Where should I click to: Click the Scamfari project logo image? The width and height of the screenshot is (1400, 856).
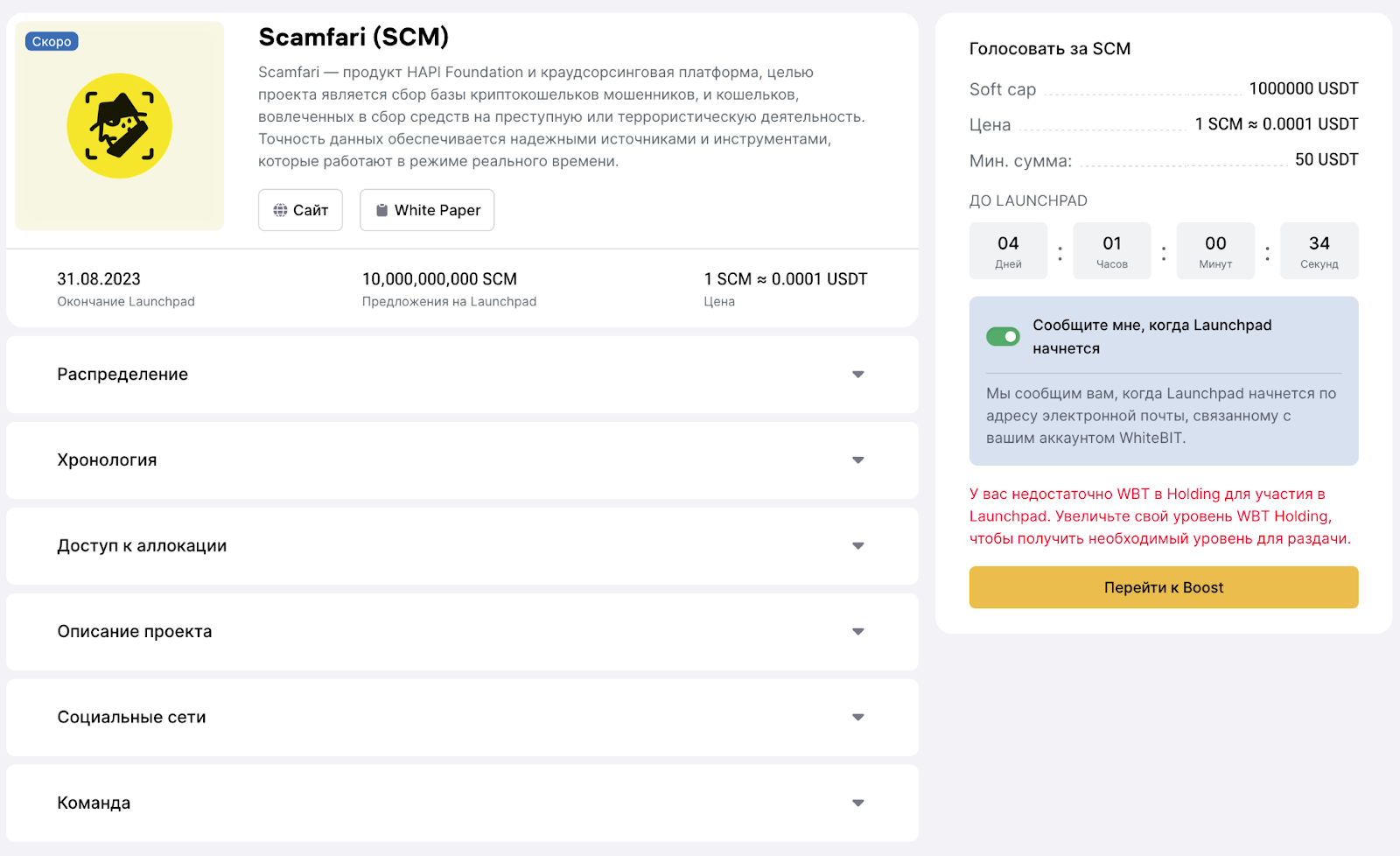coord(120,126)
